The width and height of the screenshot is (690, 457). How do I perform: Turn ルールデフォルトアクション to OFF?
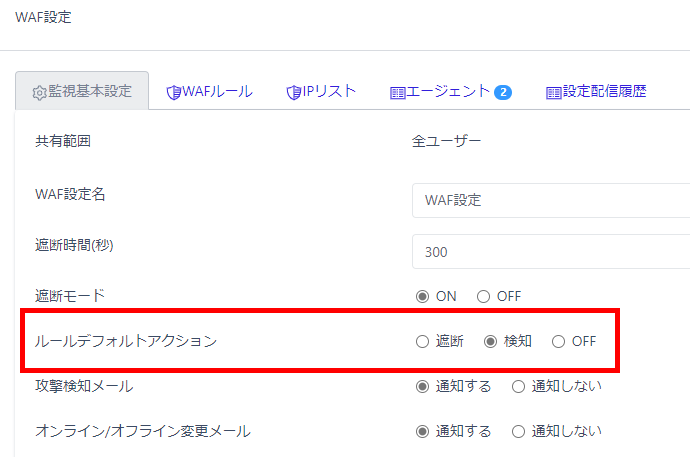pos(558,341)
